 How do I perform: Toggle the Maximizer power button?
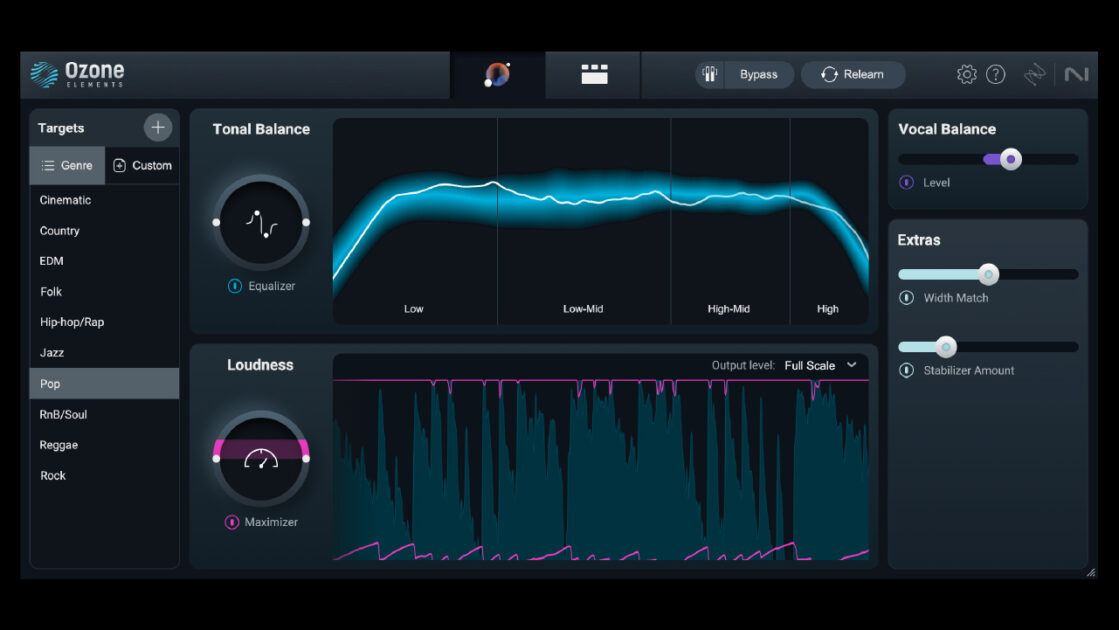[x=232, y=522]
